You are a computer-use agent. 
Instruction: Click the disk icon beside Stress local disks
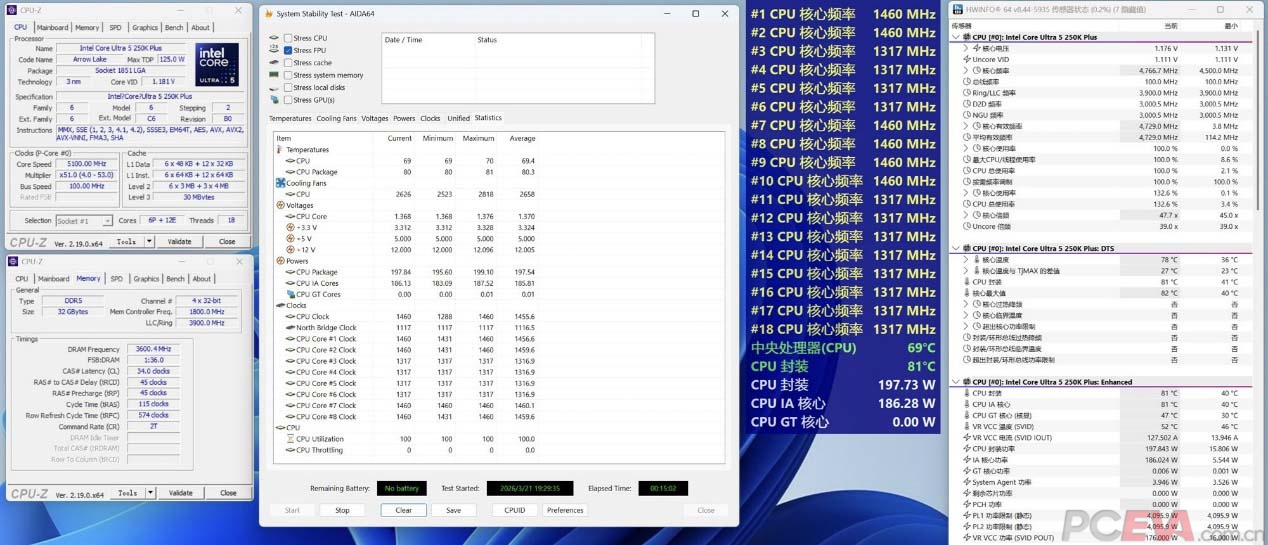[x=274, y=88]
